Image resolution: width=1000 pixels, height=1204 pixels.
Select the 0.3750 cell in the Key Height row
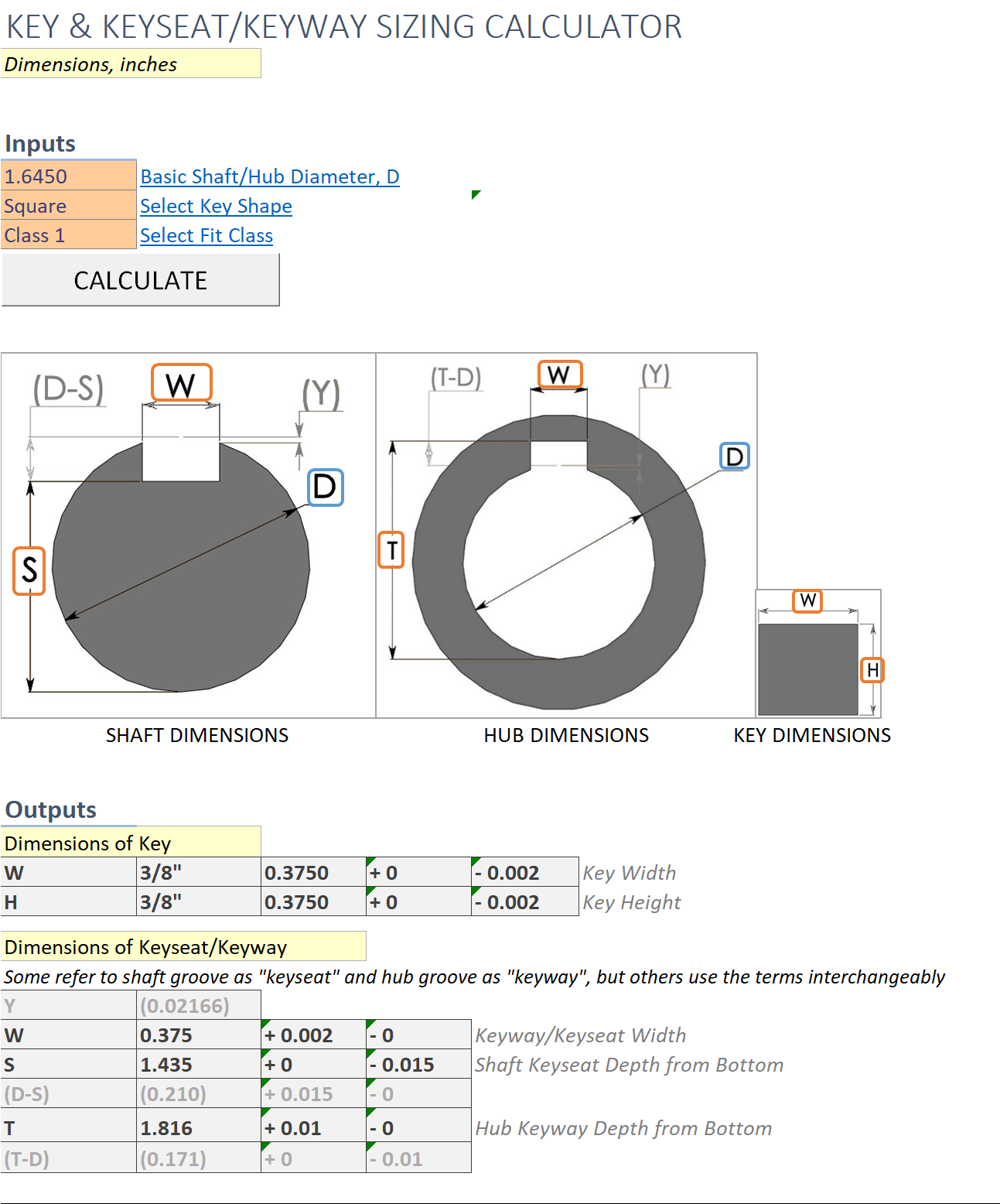pyautogui.click(x=313, y=901)
